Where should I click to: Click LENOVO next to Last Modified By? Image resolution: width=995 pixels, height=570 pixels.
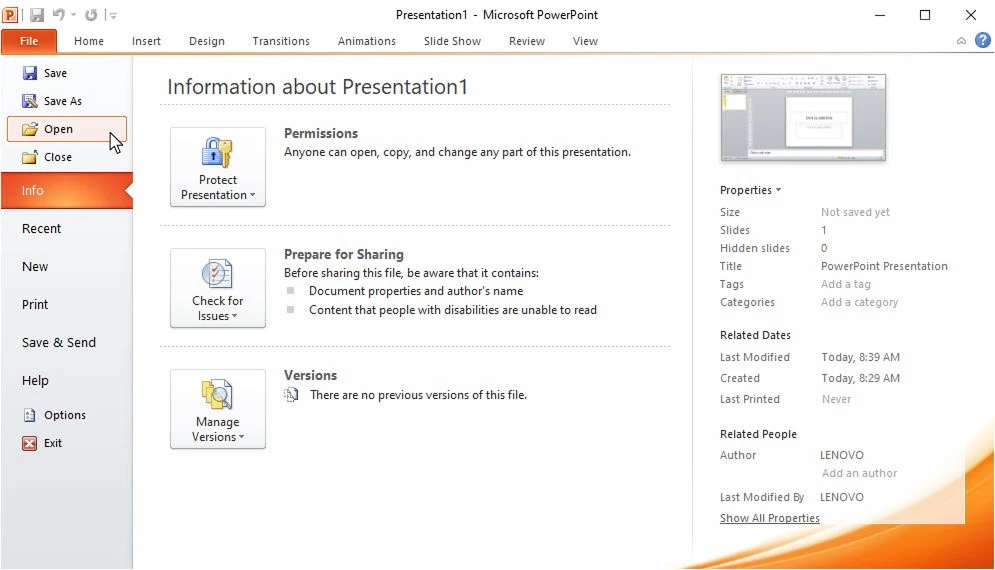point(841,497)
